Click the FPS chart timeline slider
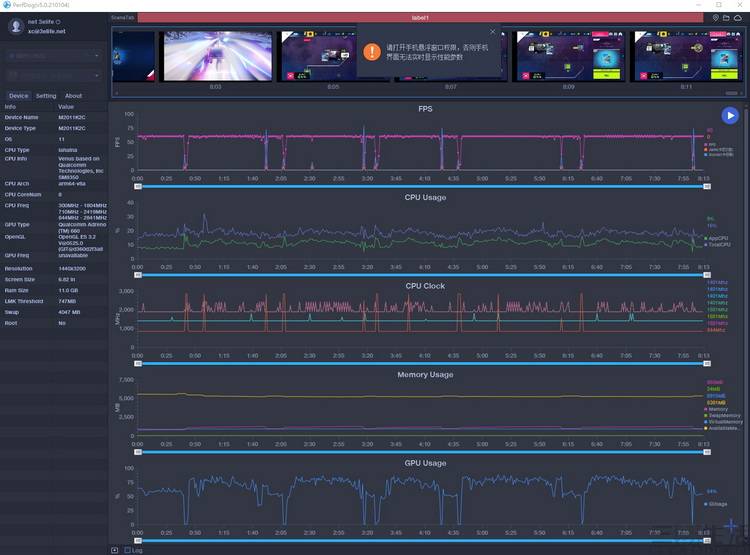 click(420, 186)
